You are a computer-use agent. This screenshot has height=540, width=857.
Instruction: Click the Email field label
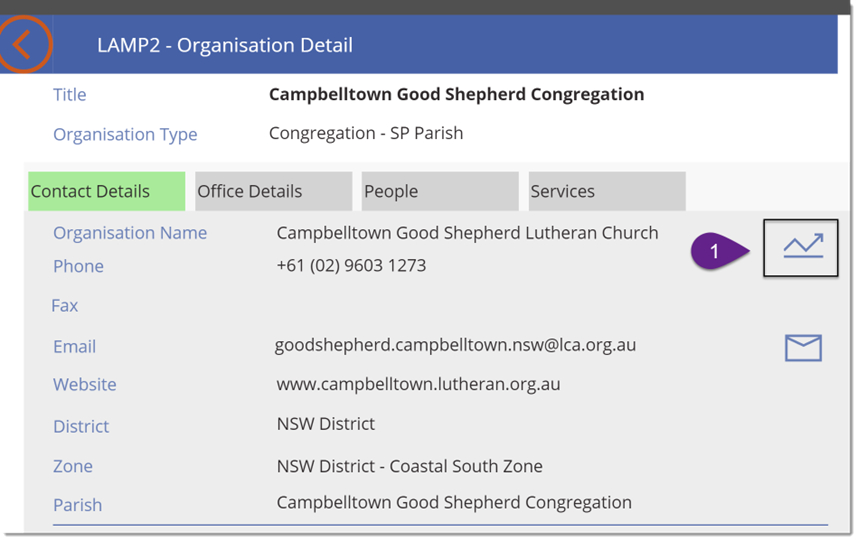point(74,347)
